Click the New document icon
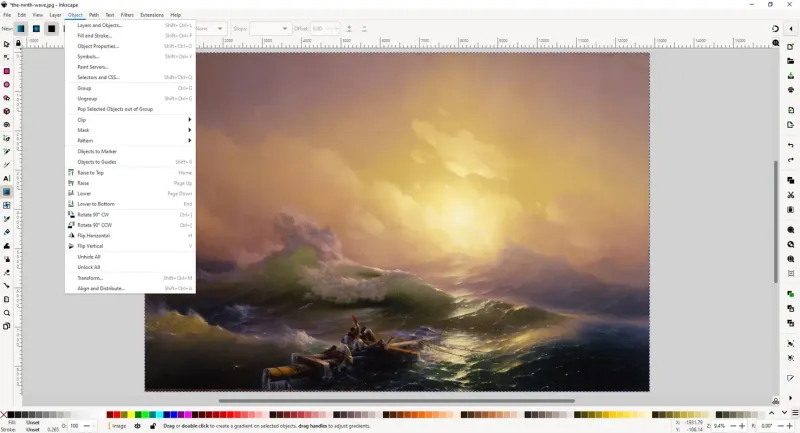Viewport: 800px width, 433px height. [790, 47]
